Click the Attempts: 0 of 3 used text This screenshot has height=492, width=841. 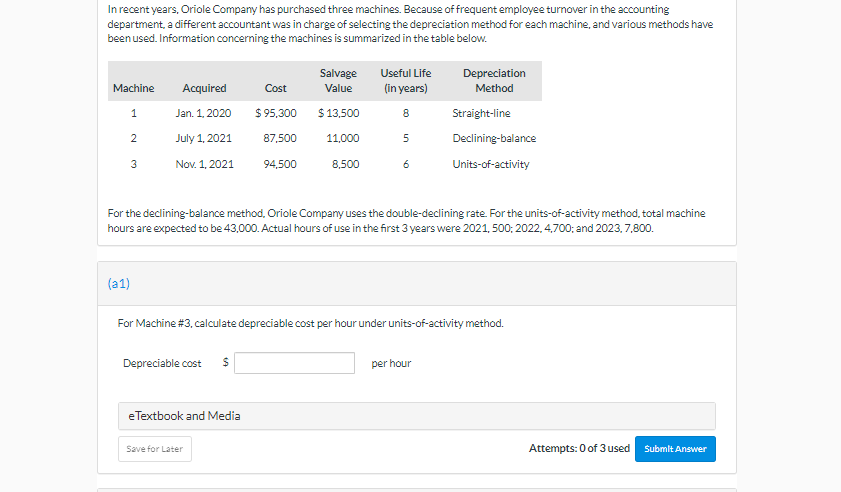point(579,449)
